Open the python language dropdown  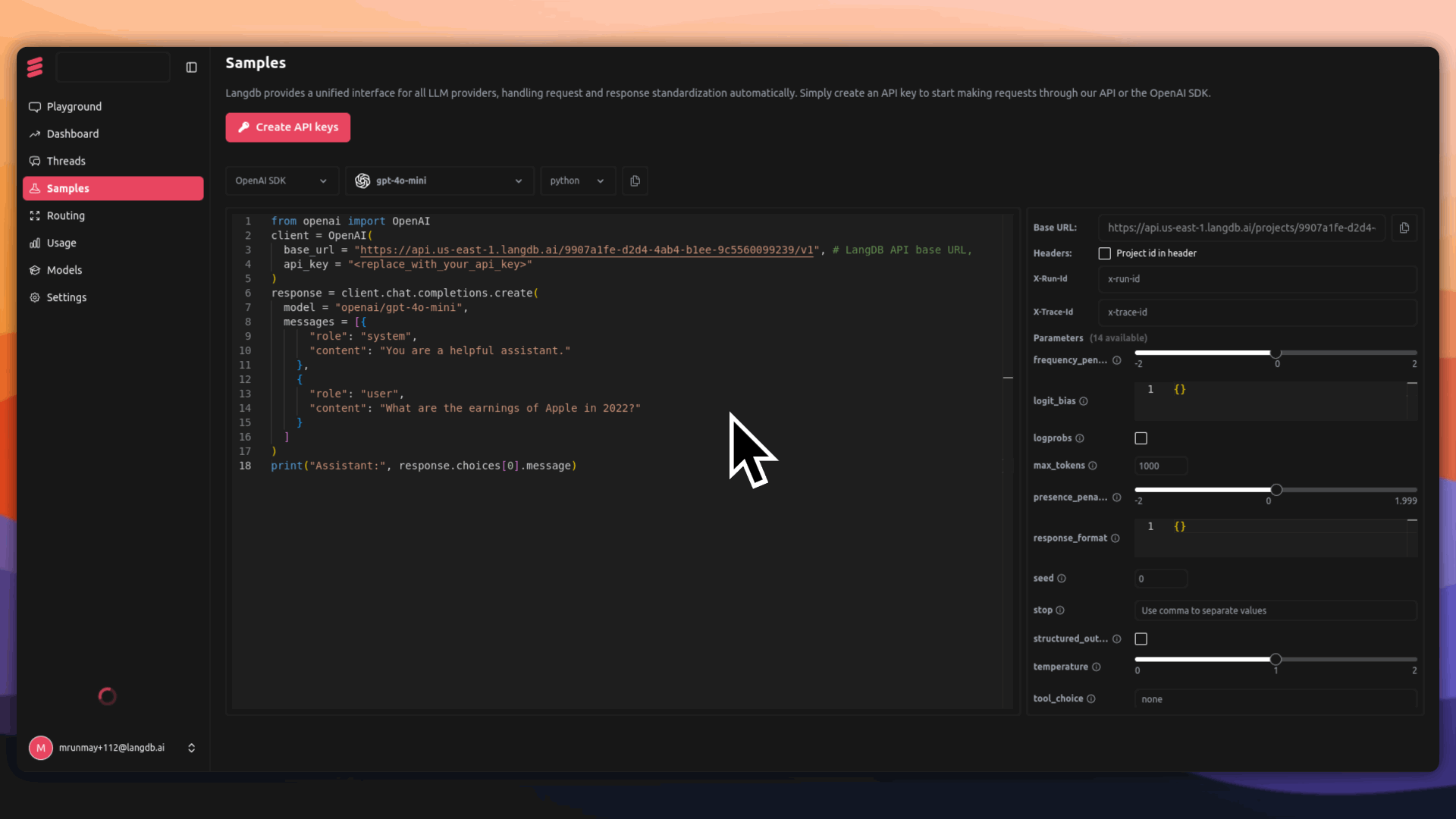point(577,180)
